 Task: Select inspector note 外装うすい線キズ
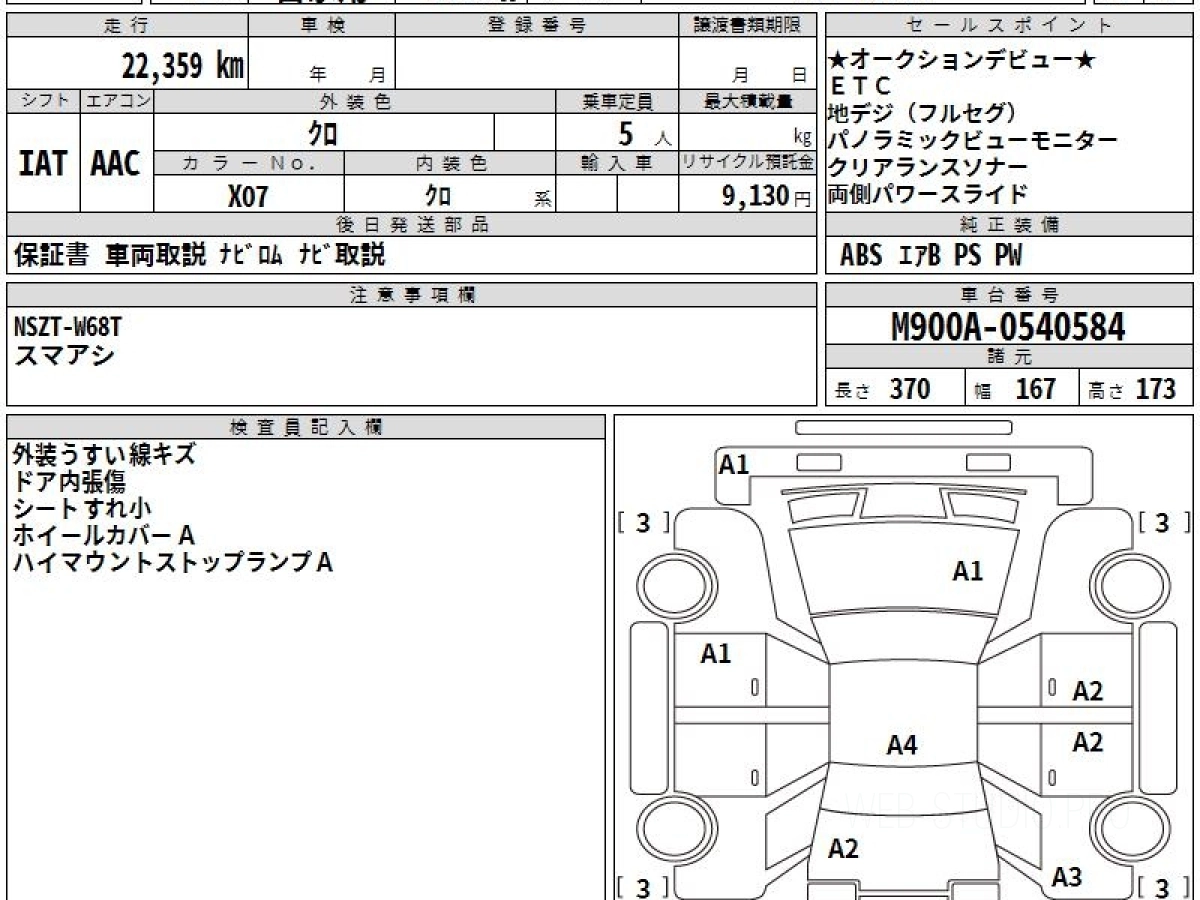point(104,454)
